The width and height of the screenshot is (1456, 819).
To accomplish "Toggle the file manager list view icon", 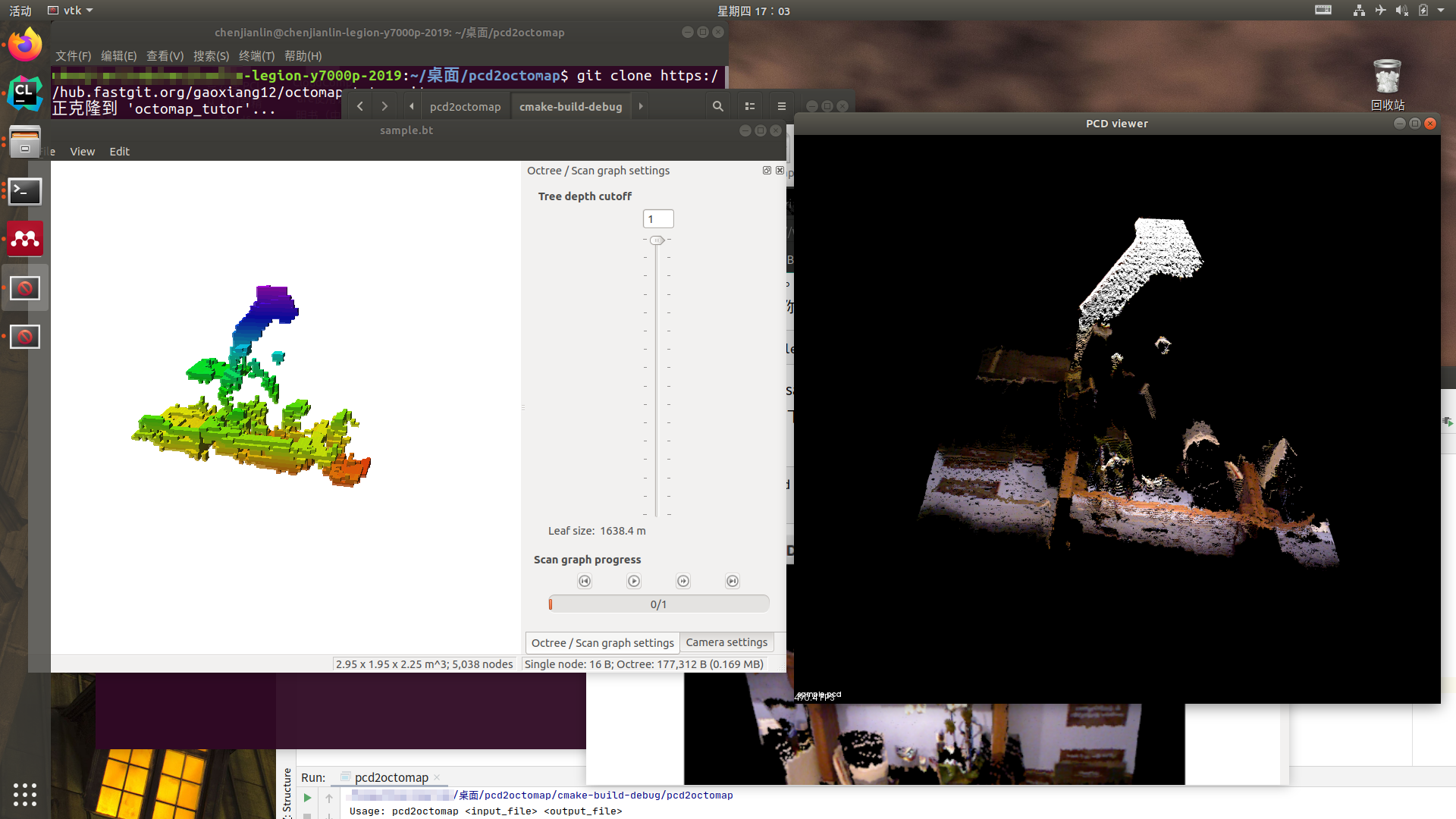I will (750, 107).
